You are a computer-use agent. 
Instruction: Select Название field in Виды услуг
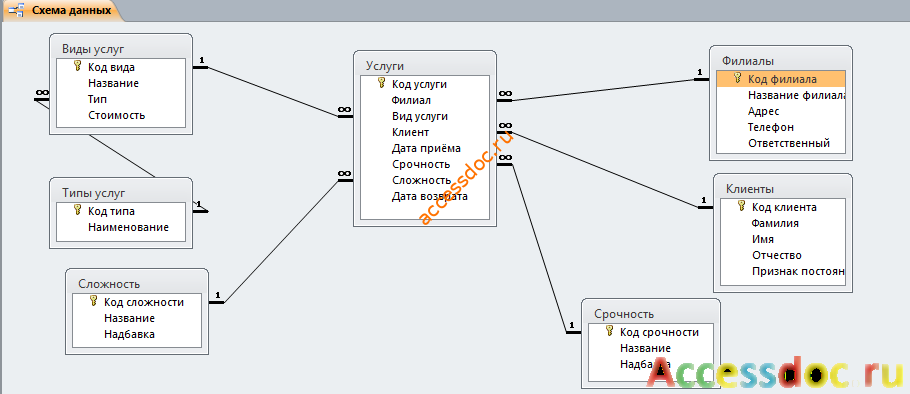pyautogui.click(x=121, y=83)
